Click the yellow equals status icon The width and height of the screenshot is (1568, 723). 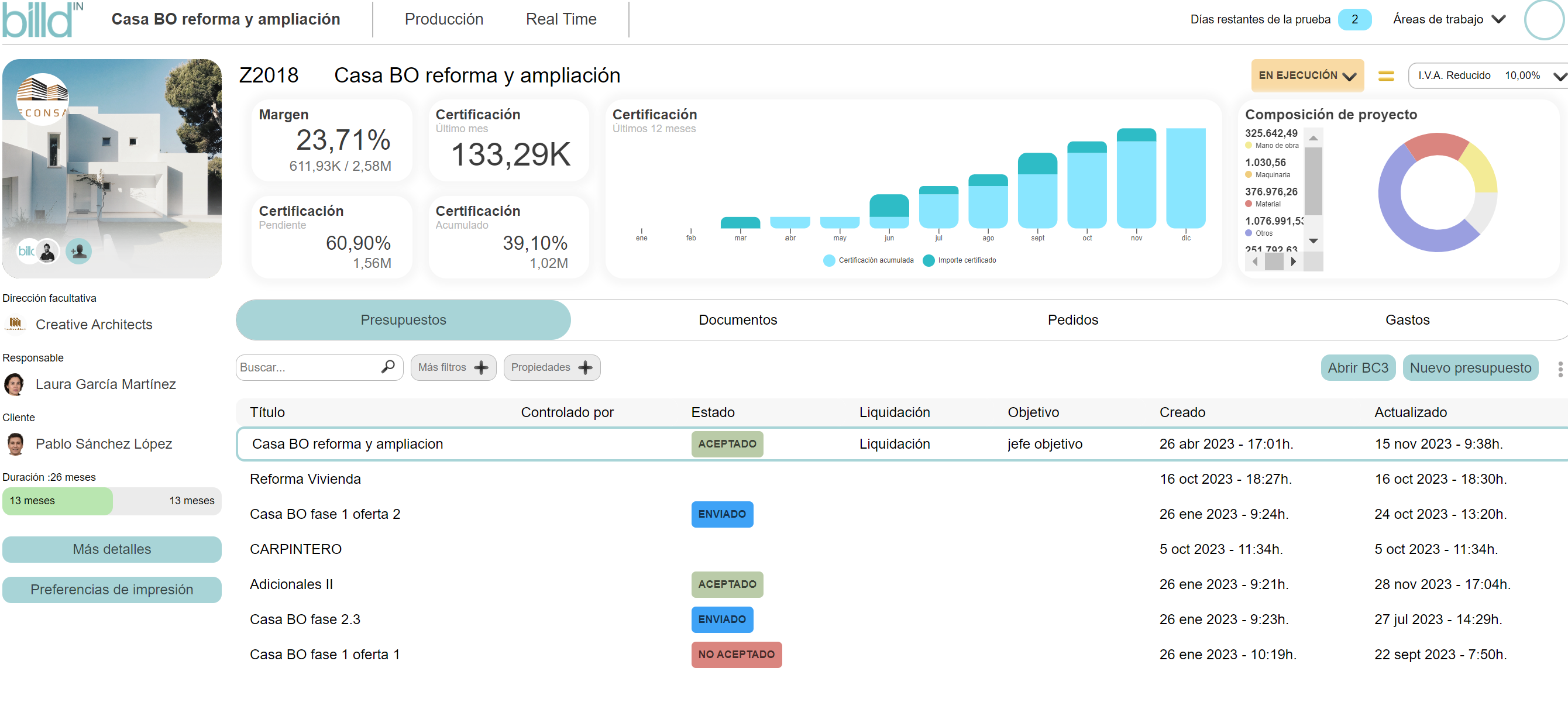pyautogui.click(x=1386, y=75)
